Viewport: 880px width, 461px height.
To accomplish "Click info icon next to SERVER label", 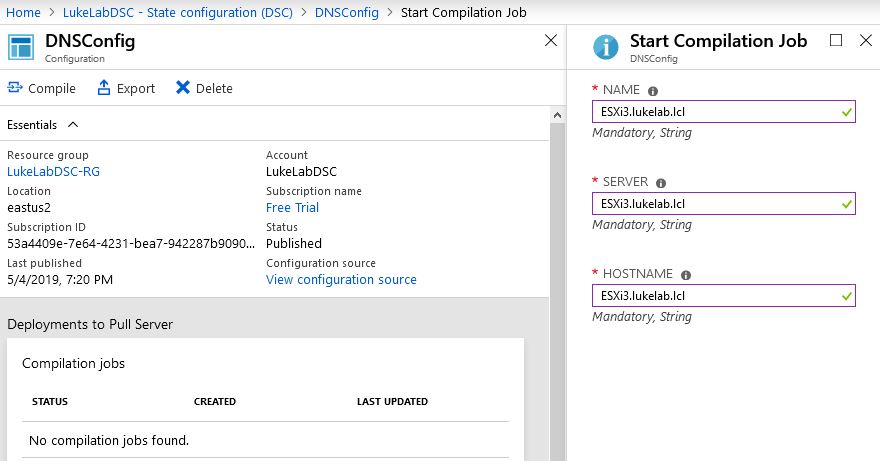I will point(661,183).
